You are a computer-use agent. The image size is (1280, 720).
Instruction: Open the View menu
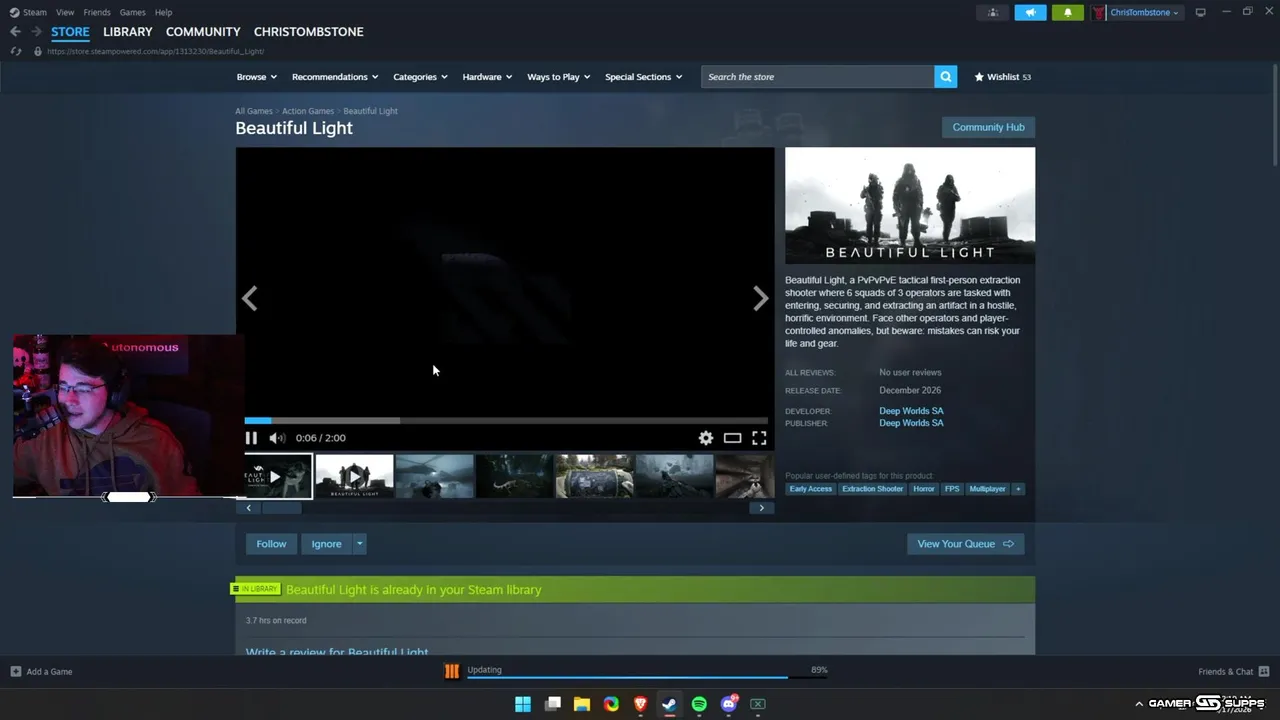65,12
